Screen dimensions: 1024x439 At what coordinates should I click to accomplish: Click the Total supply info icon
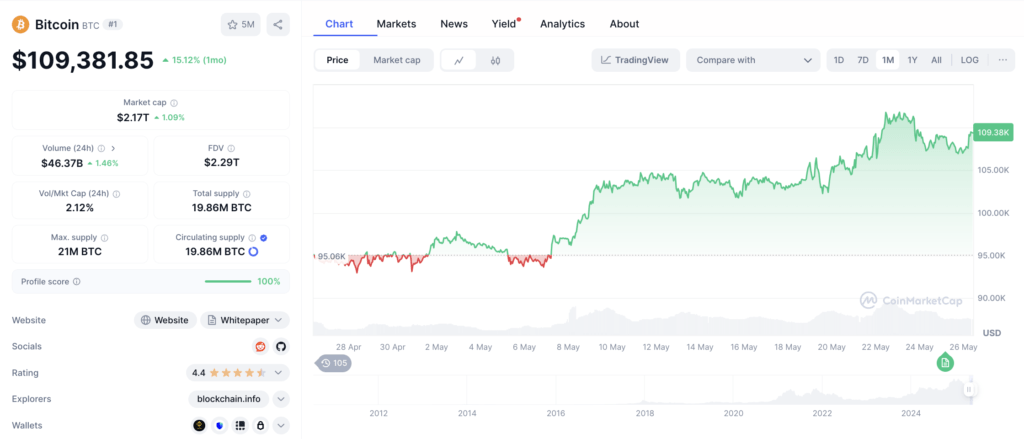pyautogui.click(x=247, y=194)
